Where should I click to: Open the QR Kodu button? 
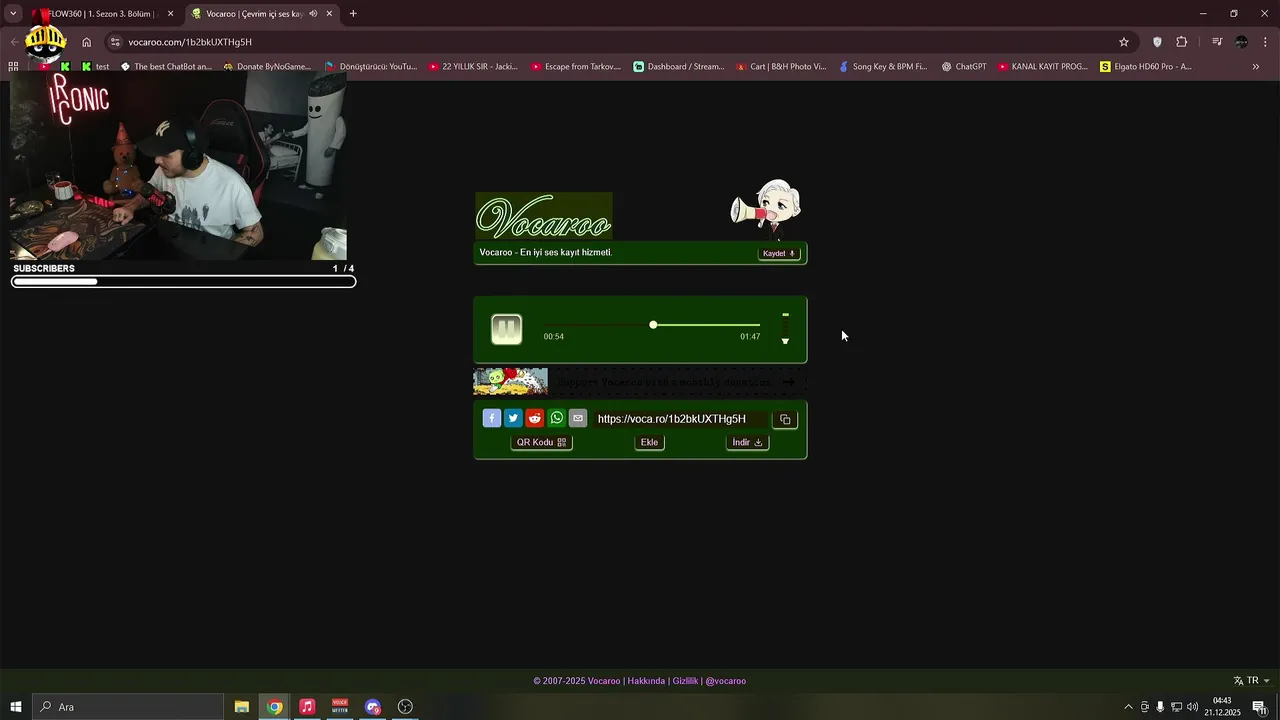point(541,442)
